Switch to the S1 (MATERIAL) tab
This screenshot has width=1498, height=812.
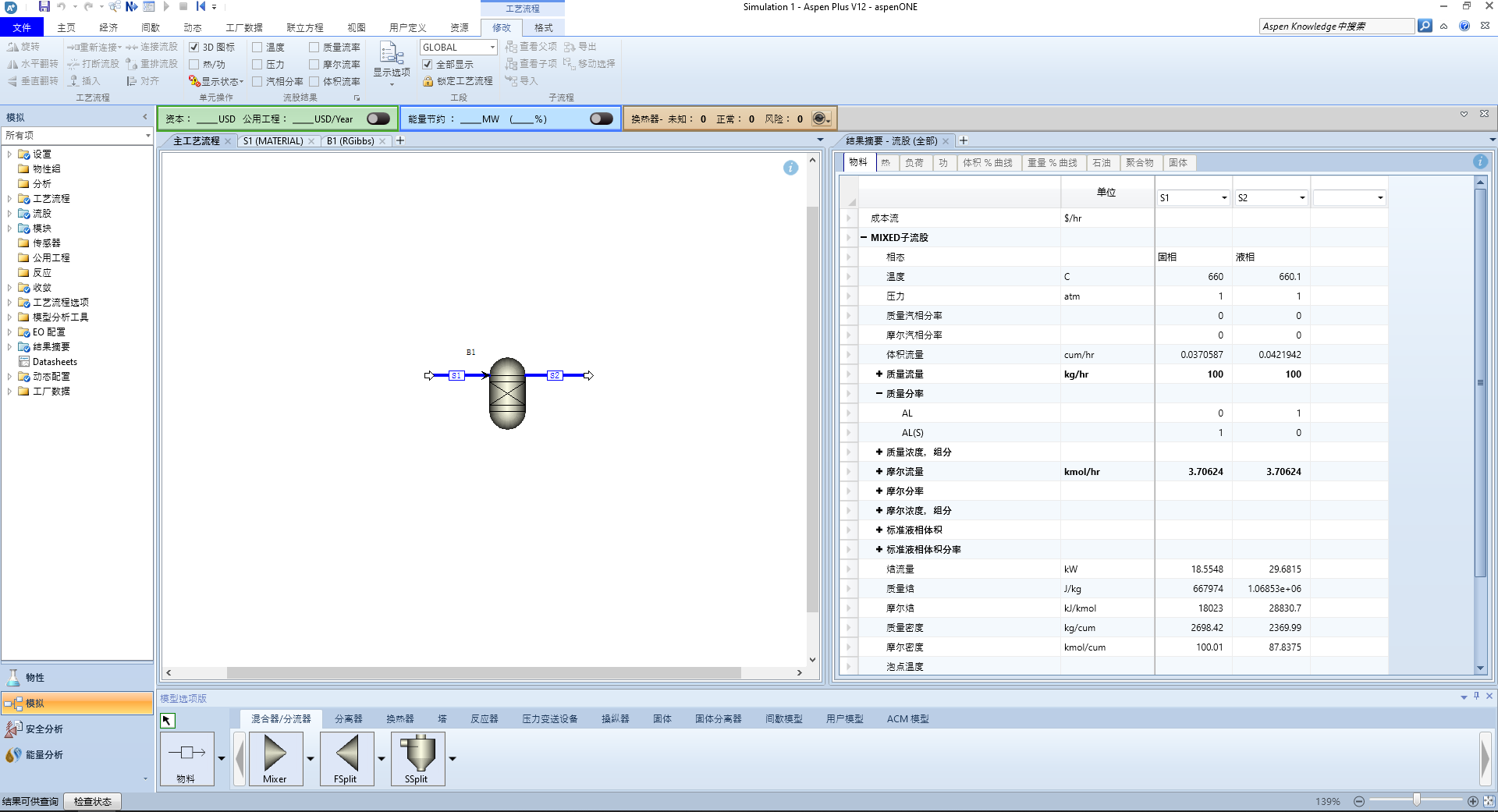(273, 141)
